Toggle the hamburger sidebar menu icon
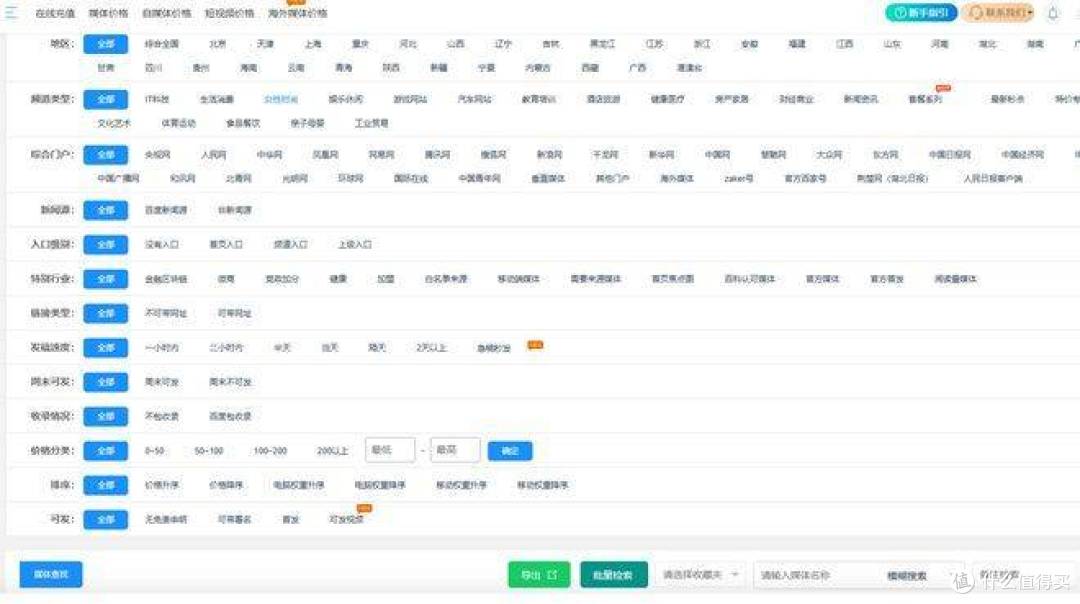1080x604 pixels. 11,12
